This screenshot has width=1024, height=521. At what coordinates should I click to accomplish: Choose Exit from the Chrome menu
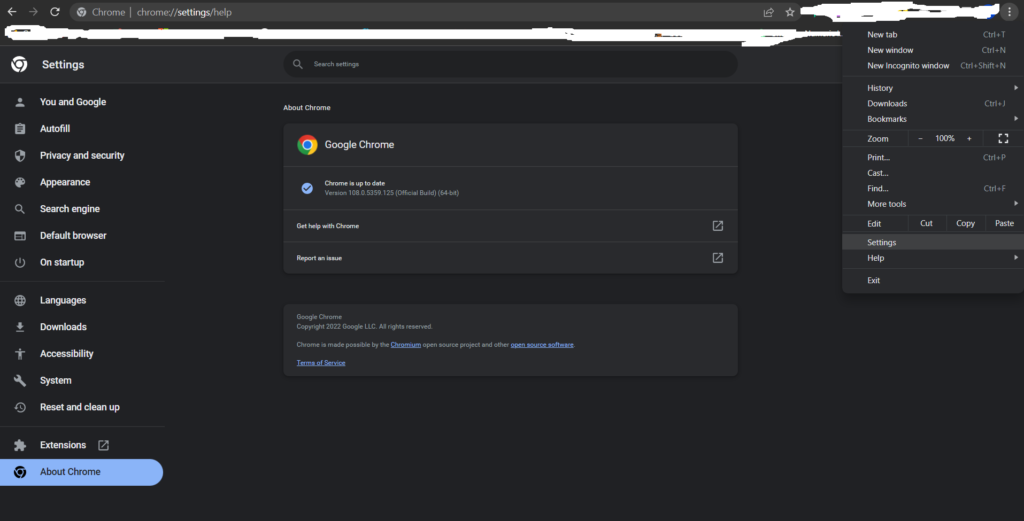933,280
